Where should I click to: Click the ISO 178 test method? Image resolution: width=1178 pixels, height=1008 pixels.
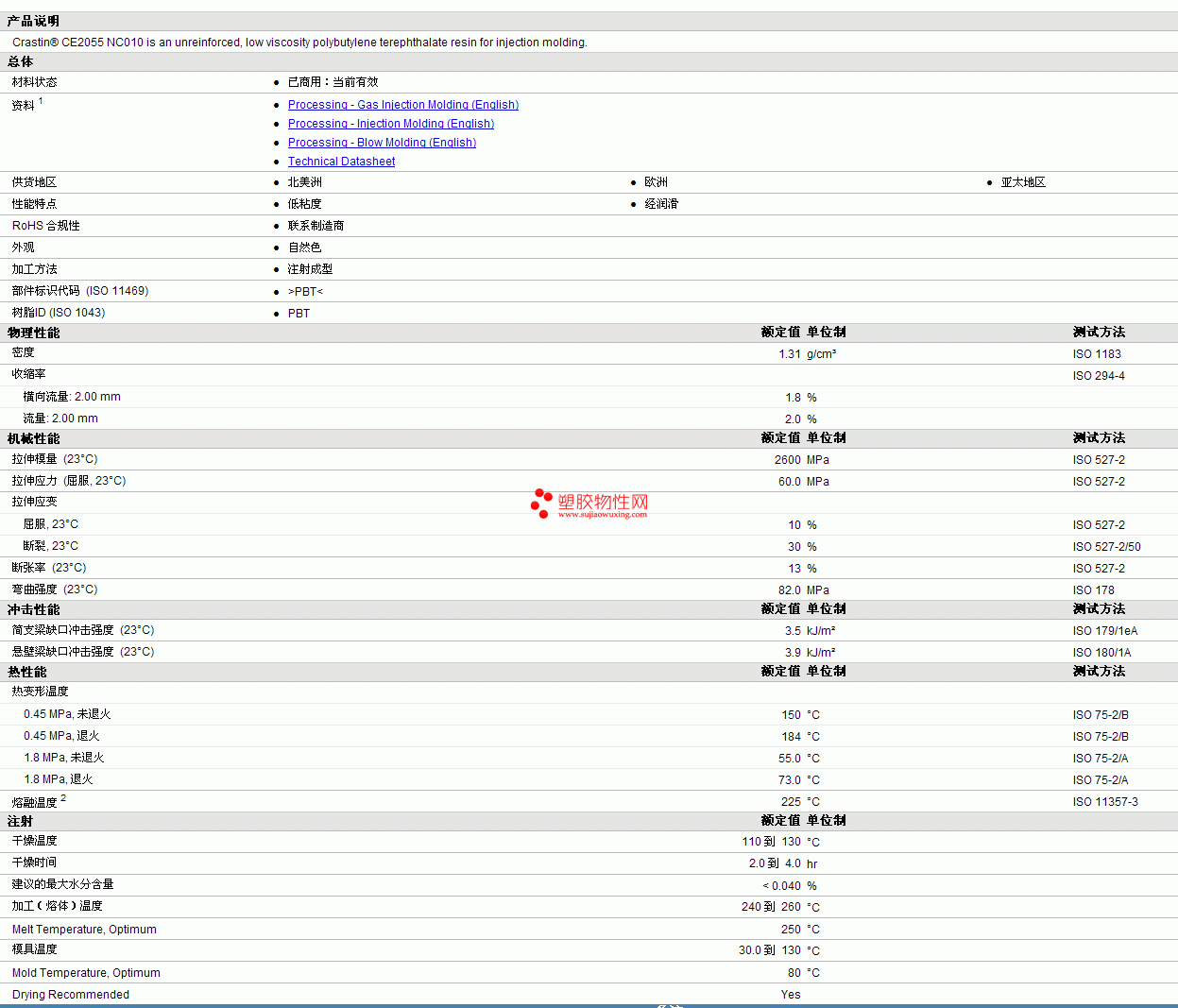pyautogui.click(x=1094, y=590)
